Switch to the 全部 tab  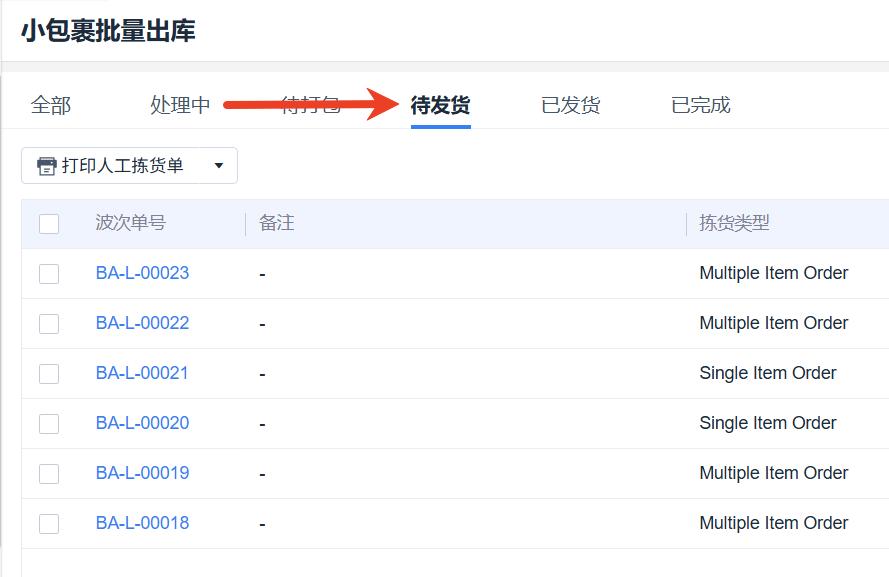[x=51, y=105]
